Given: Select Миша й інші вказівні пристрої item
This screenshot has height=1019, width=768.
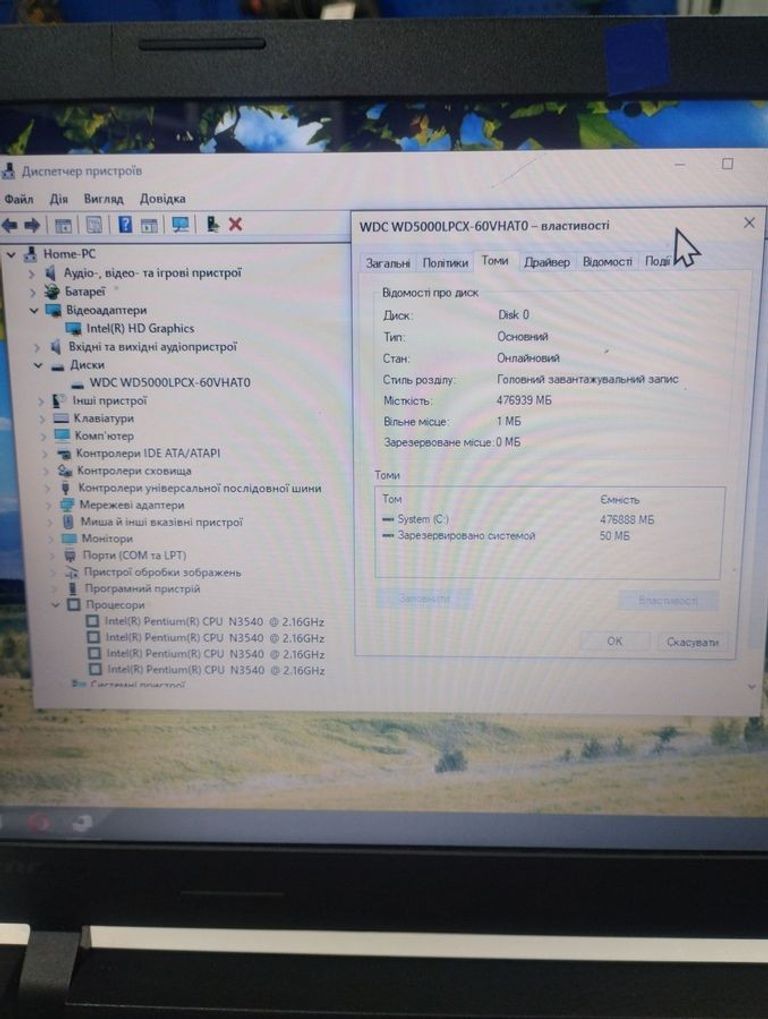Looking at the screenshot, I should tap(161, 522).
